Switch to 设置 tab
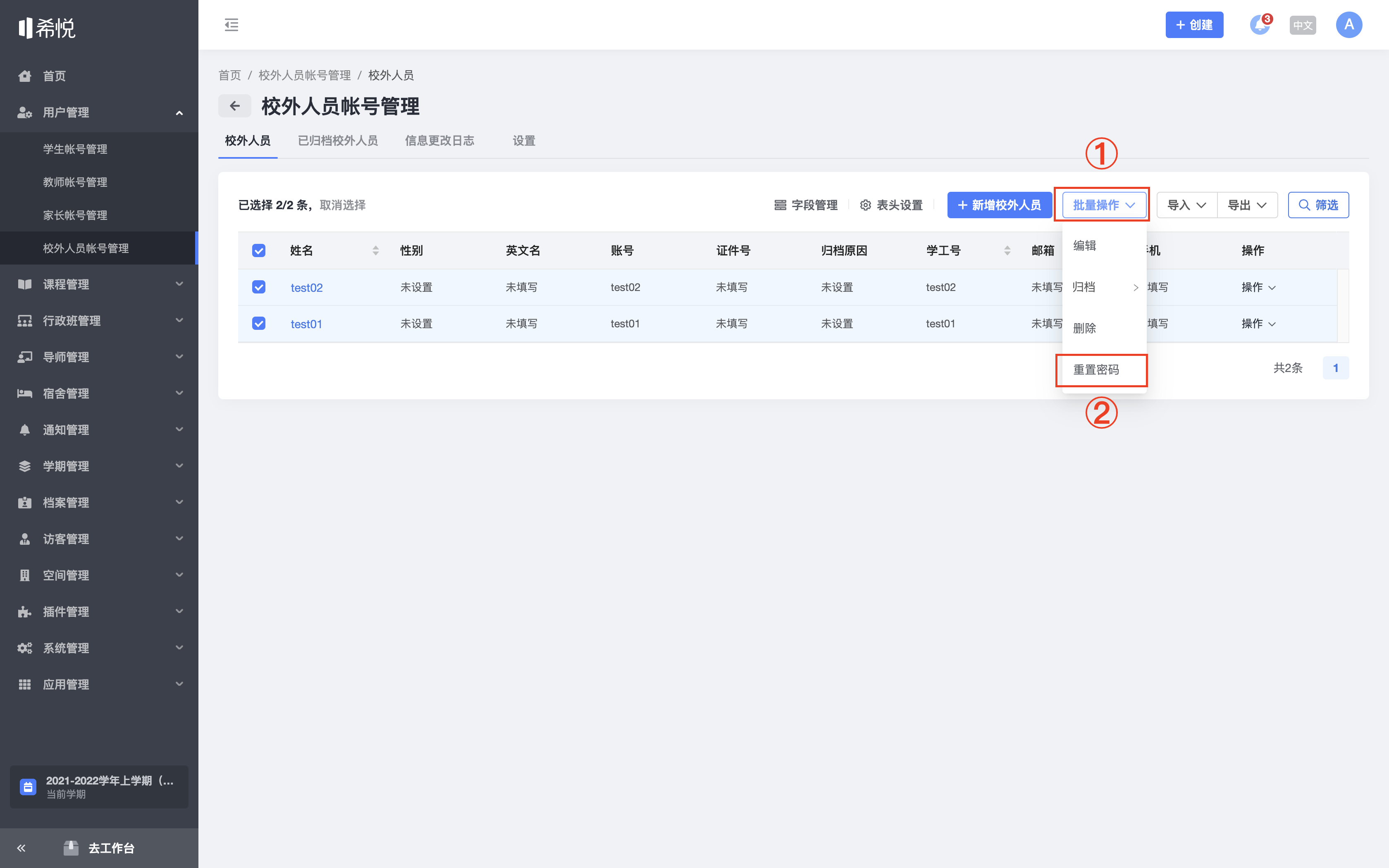1389x868 pixels. (524, 141)
